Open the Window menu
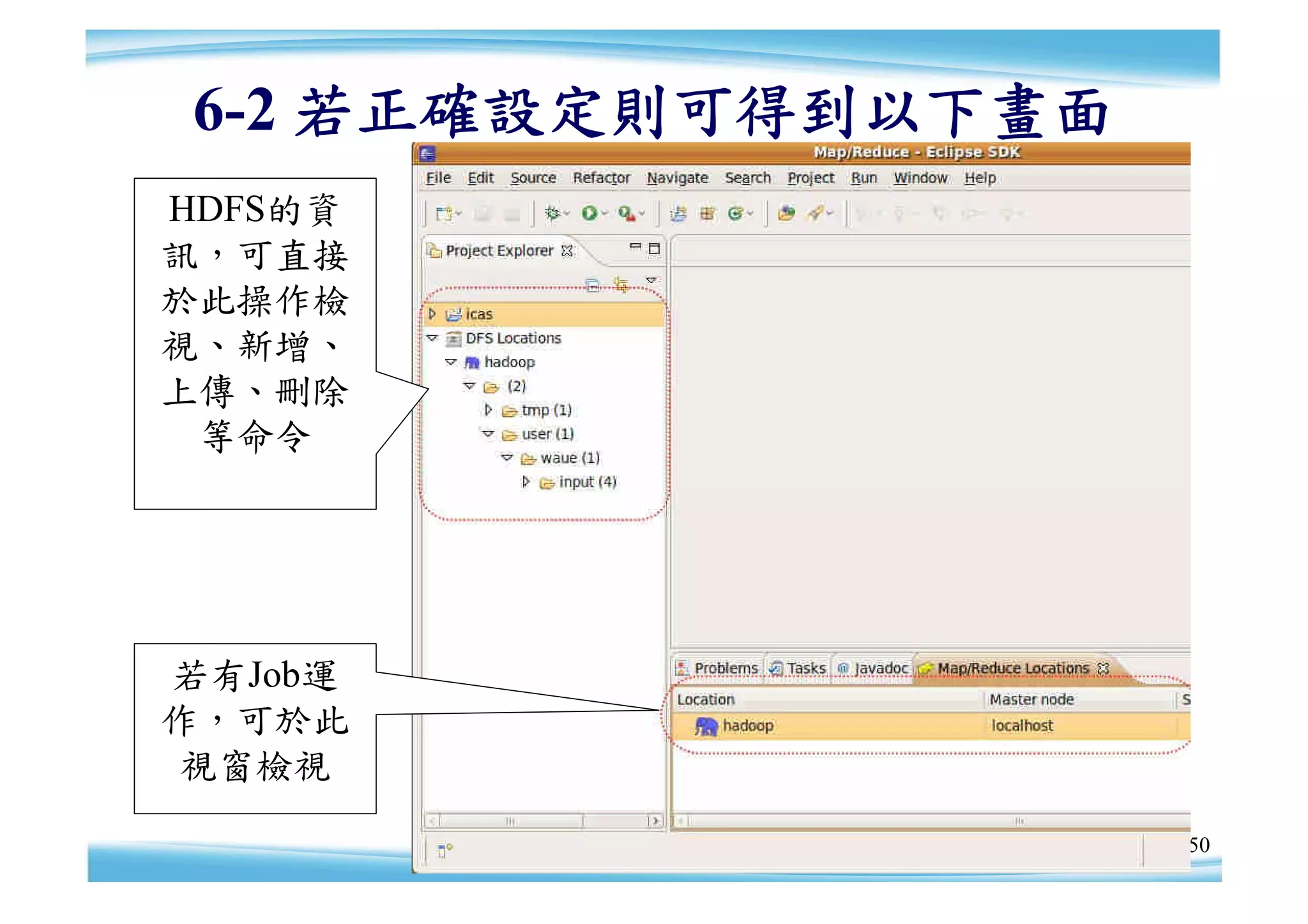 (x=920, y=178)
